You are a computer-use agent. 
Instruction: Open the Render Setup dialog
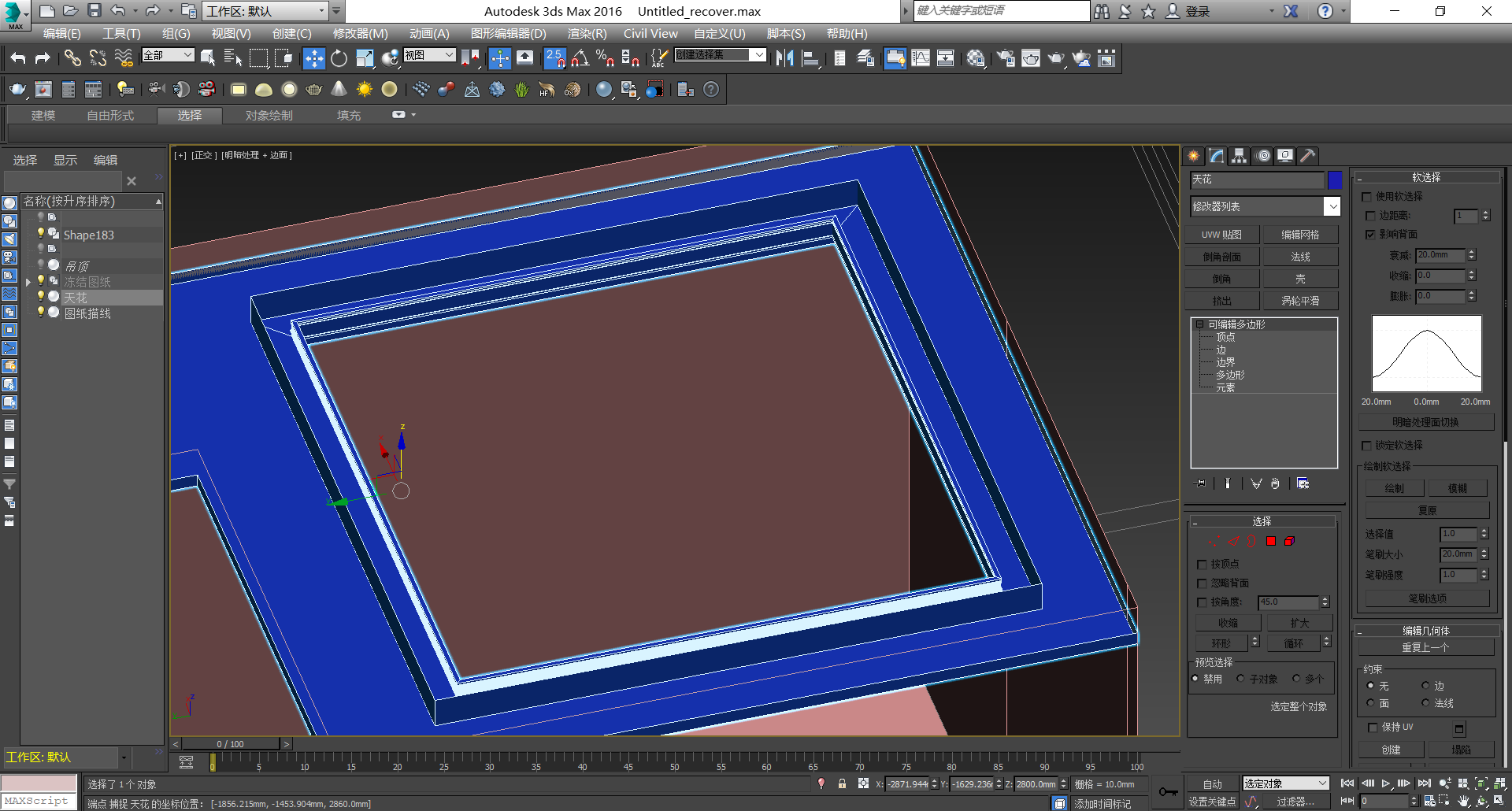pyautogui.click(x=1005, y=57)
